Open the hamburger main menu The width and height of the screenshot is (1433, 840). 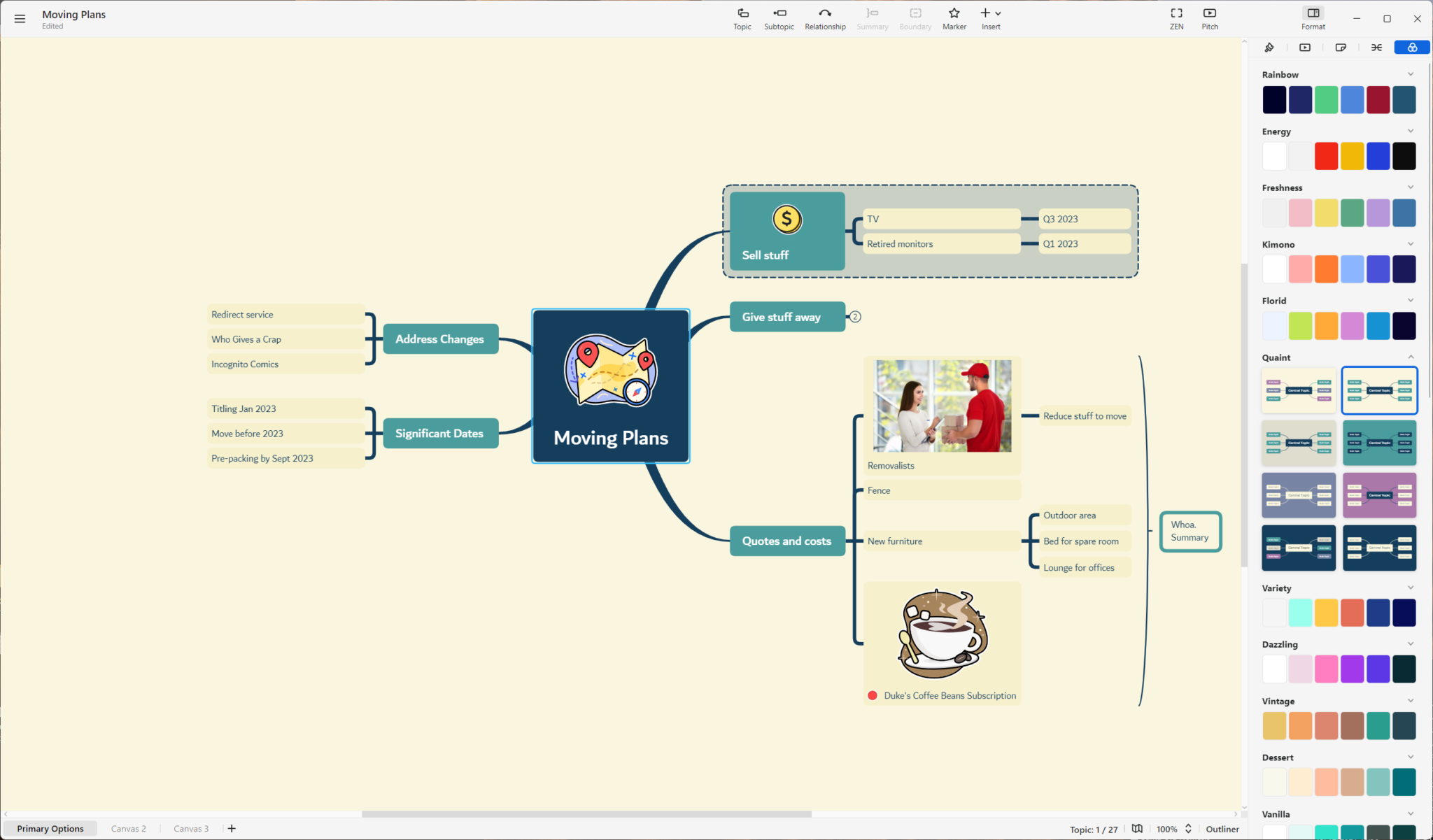[19, 18]
